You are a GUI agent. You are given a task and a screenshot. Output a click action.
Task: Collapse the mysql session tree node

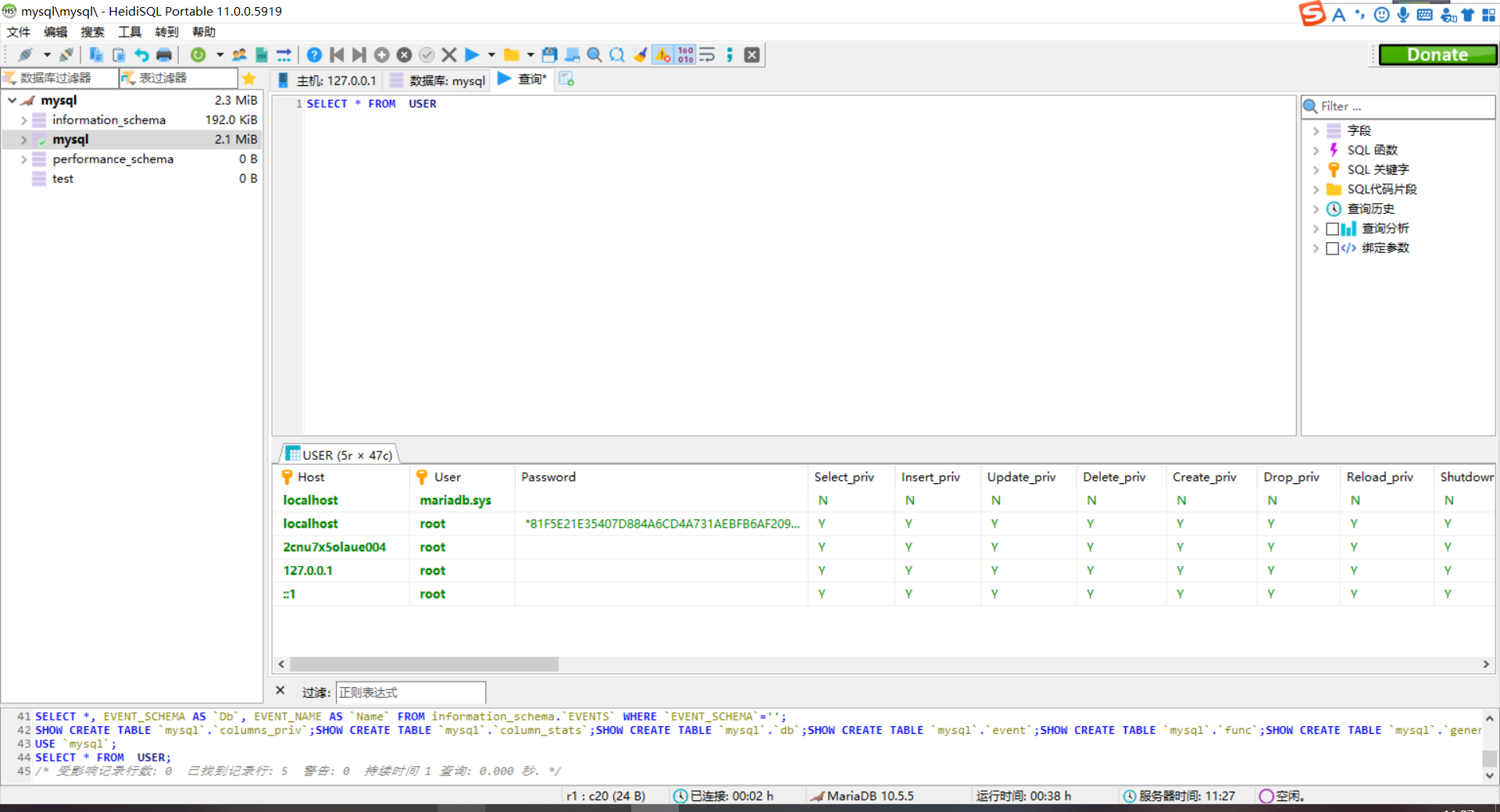tap(12, 101)
